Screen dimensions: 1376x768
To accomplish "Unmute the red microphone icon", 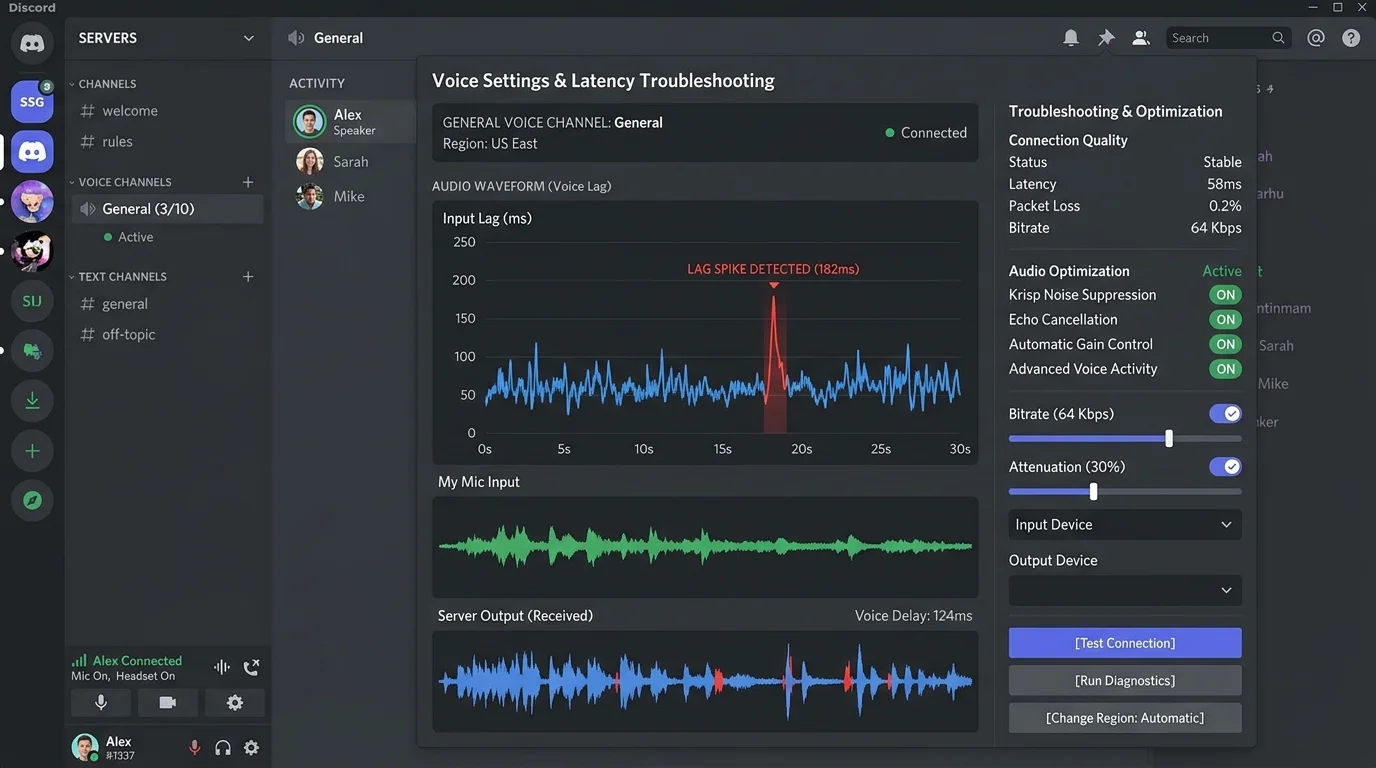I will click(195, 748).
